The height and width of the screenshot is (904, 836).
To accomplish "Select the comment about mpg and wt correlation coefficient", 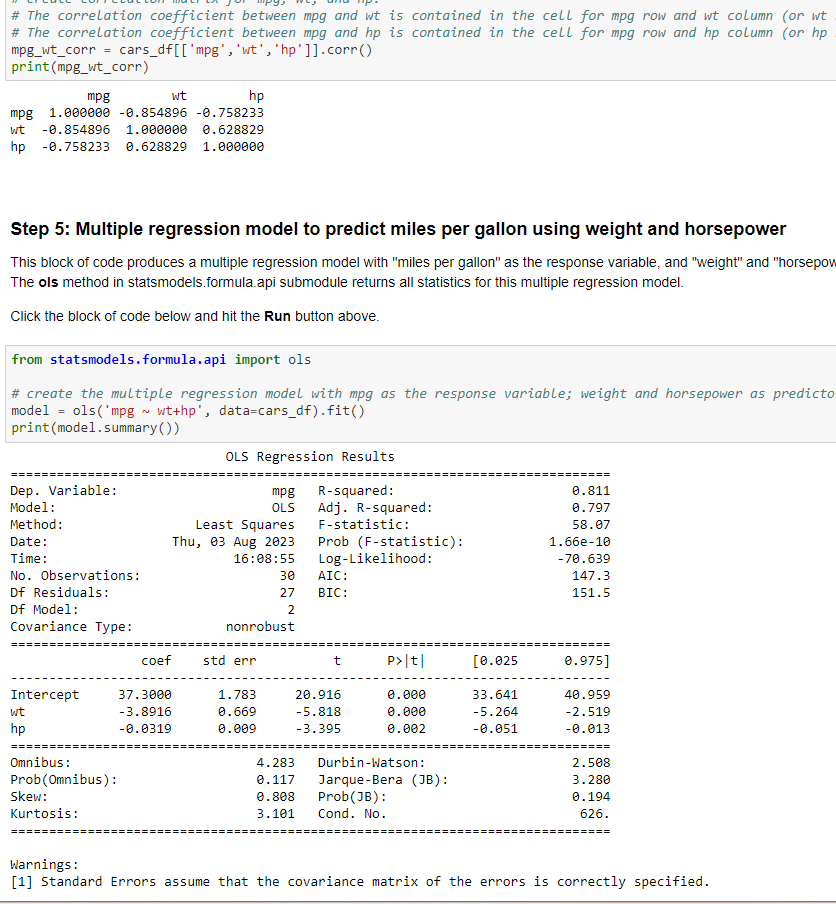I will [423, 16].
